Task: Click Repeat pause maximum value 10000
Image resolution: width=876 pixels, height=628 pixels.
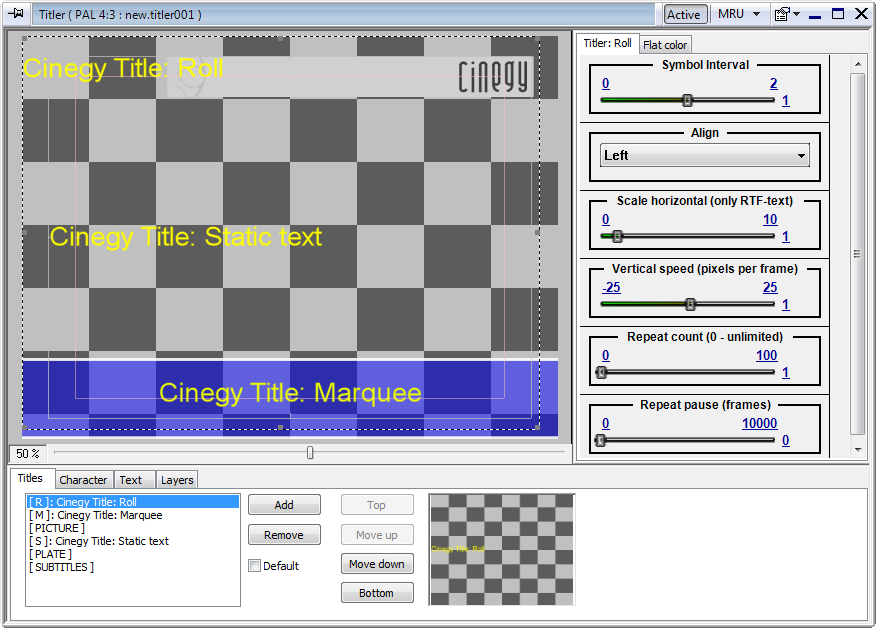Action: coord(759,424)
